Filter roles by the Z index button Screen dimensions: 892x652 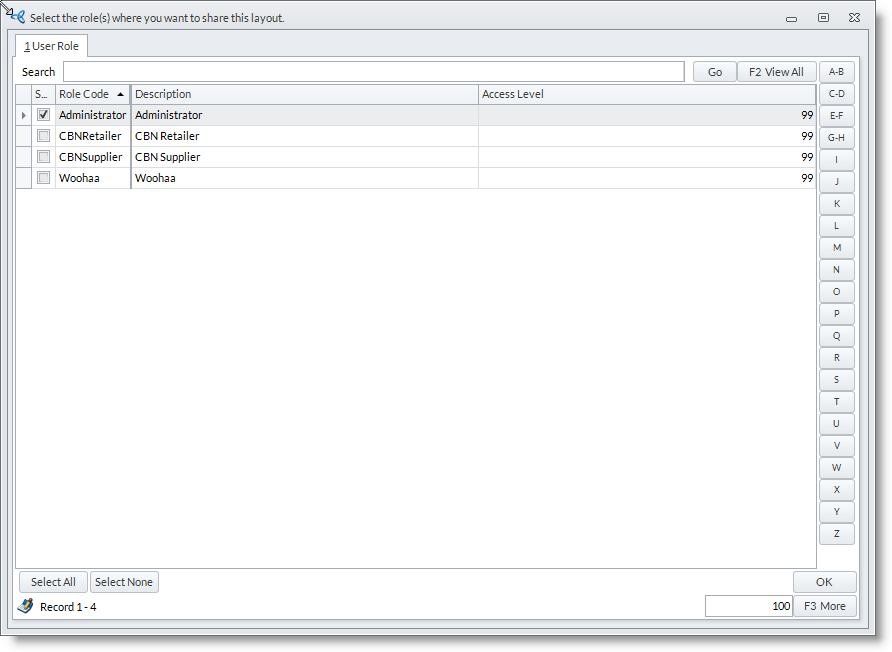pos(836,534)
